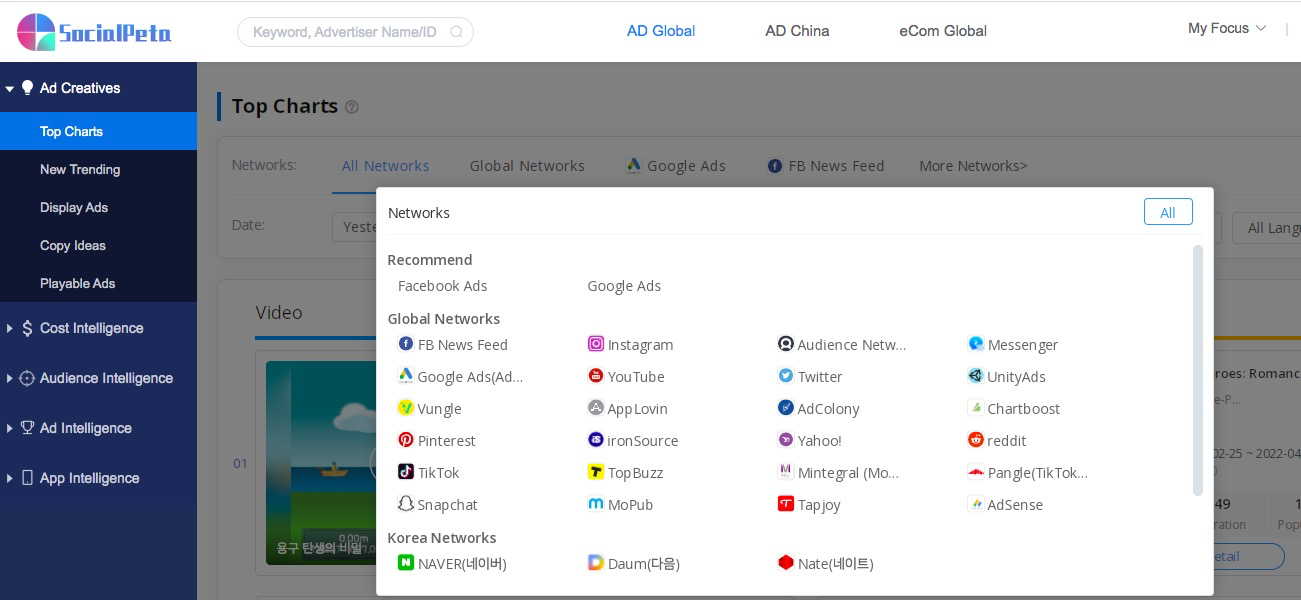Open New Trending in the sidebar
The image size is (1301, 600).
(80, 170)
